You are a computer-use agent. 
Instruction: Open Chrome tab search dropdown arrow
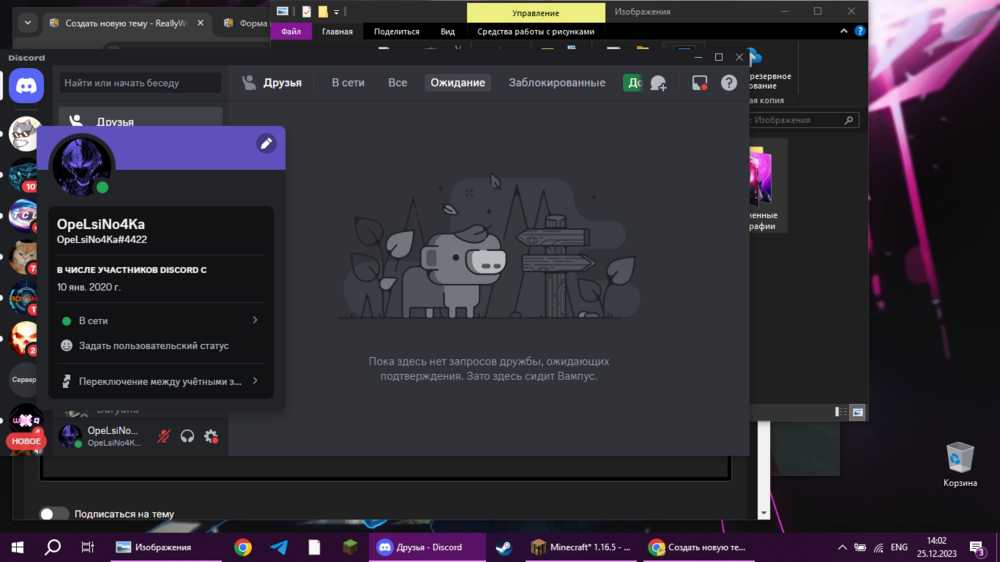pos(27,23)
